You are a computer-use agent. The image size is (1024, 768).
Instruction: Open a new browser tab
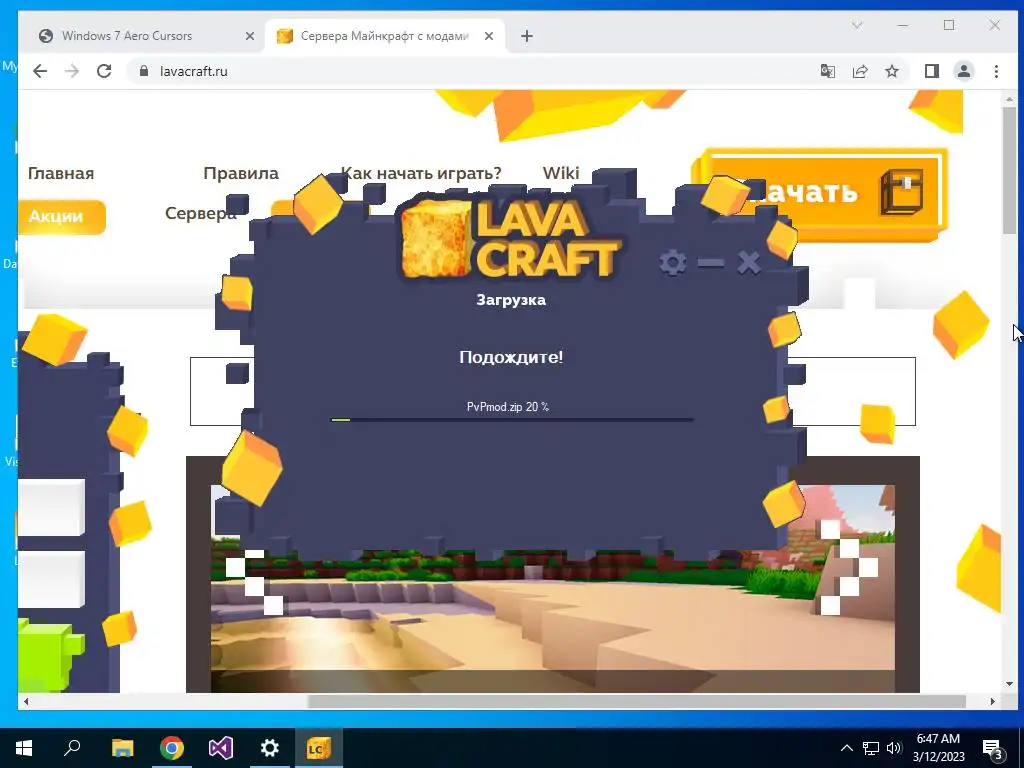(x=527, y=37)
